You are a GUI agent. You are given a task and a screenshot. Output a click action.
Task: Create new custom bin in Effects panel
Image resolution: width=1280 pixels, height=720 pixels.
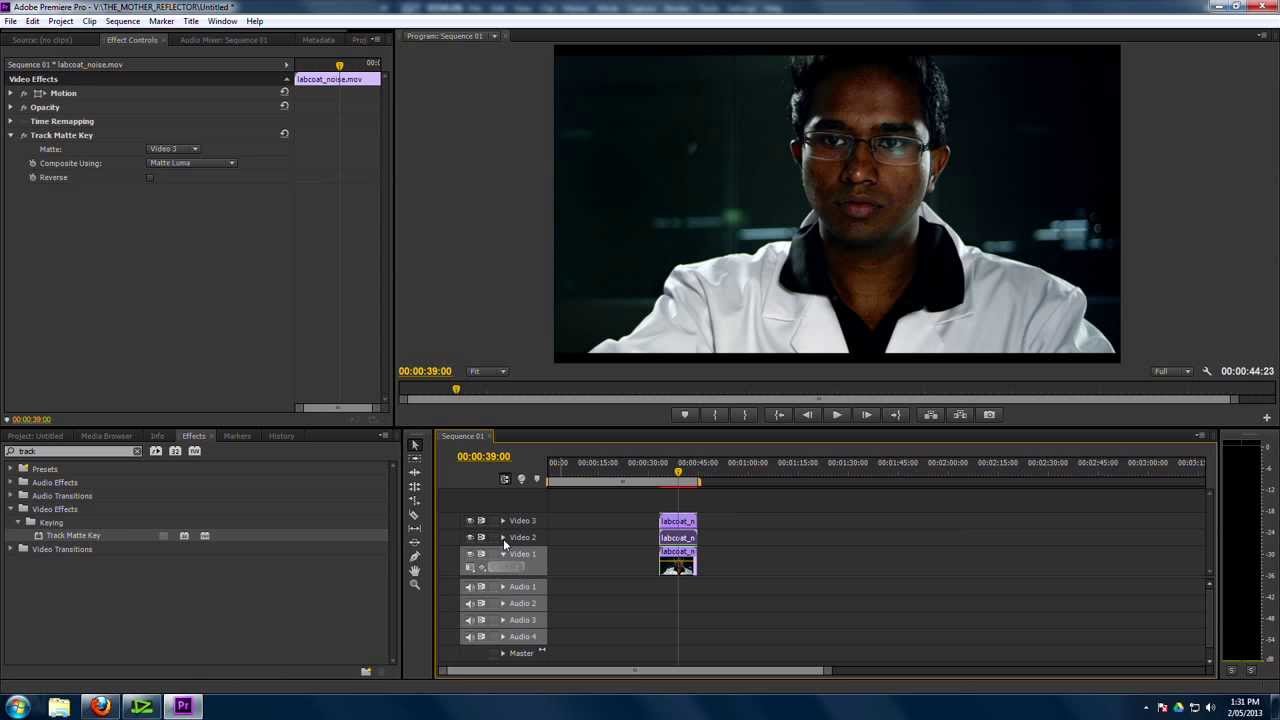tap(366, 671)
